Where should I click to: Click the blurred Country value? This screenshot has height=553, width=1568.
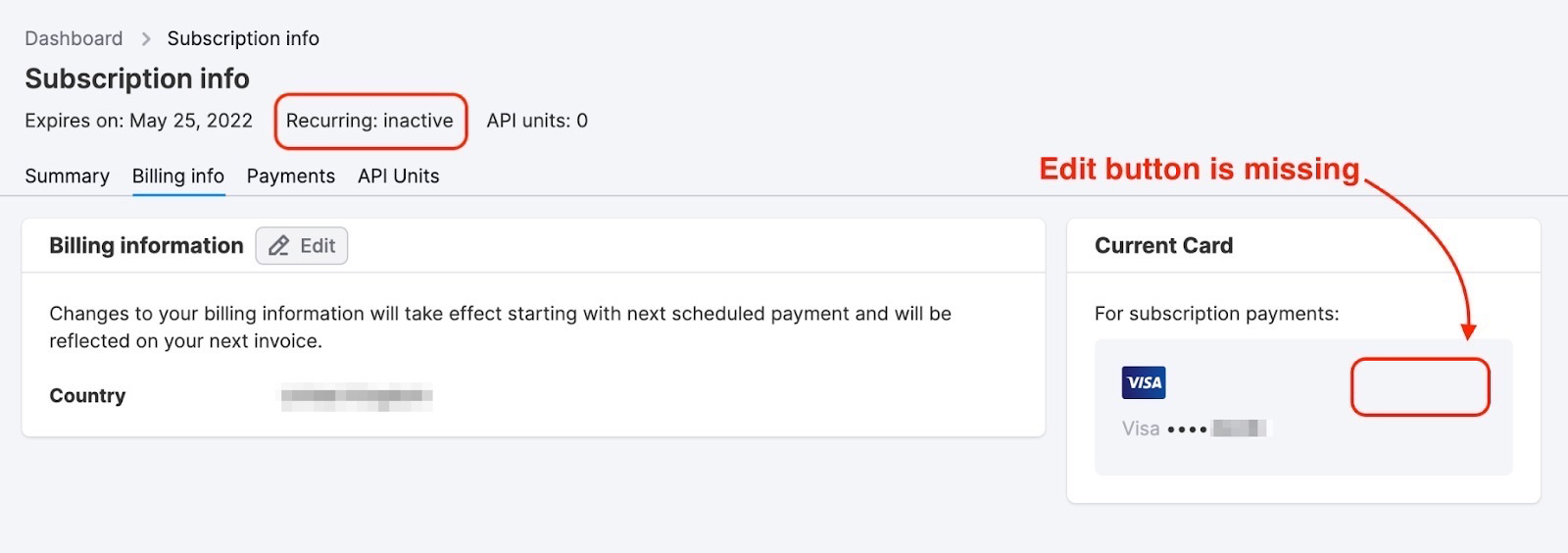(x=357, y=397)
